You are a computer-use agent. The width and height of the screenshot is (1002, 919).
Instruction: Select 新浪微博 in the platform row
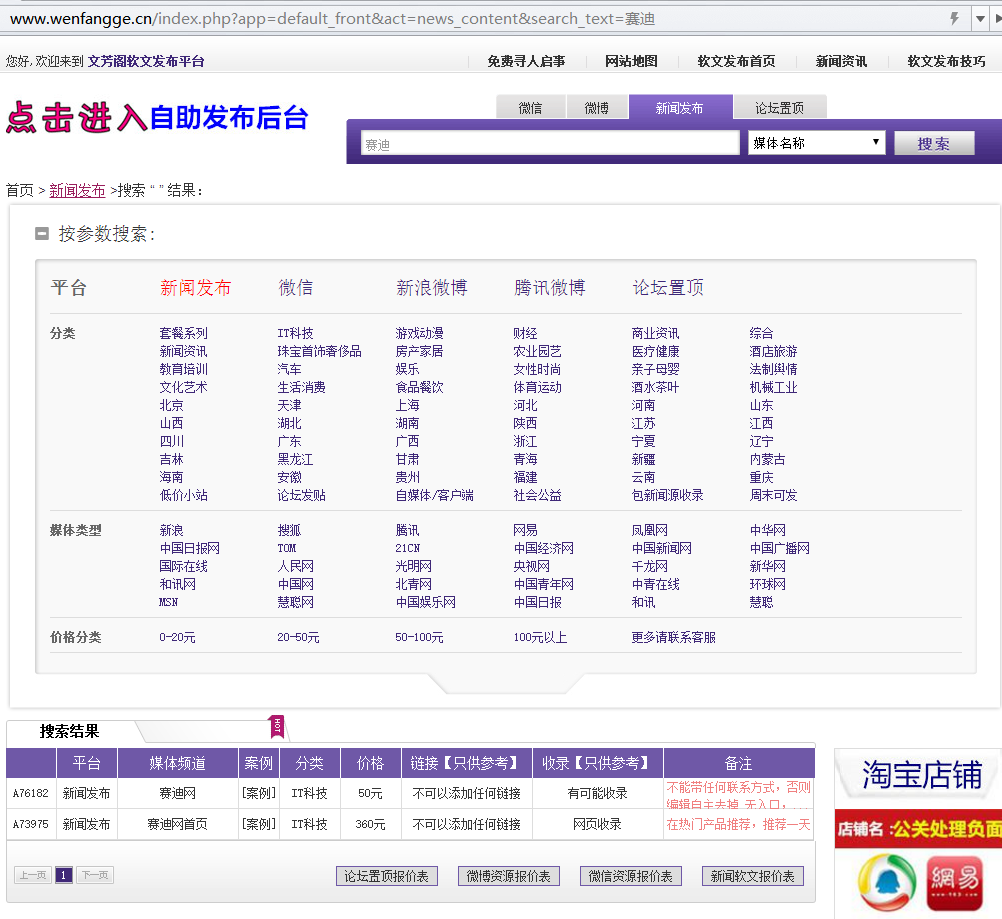431,288
